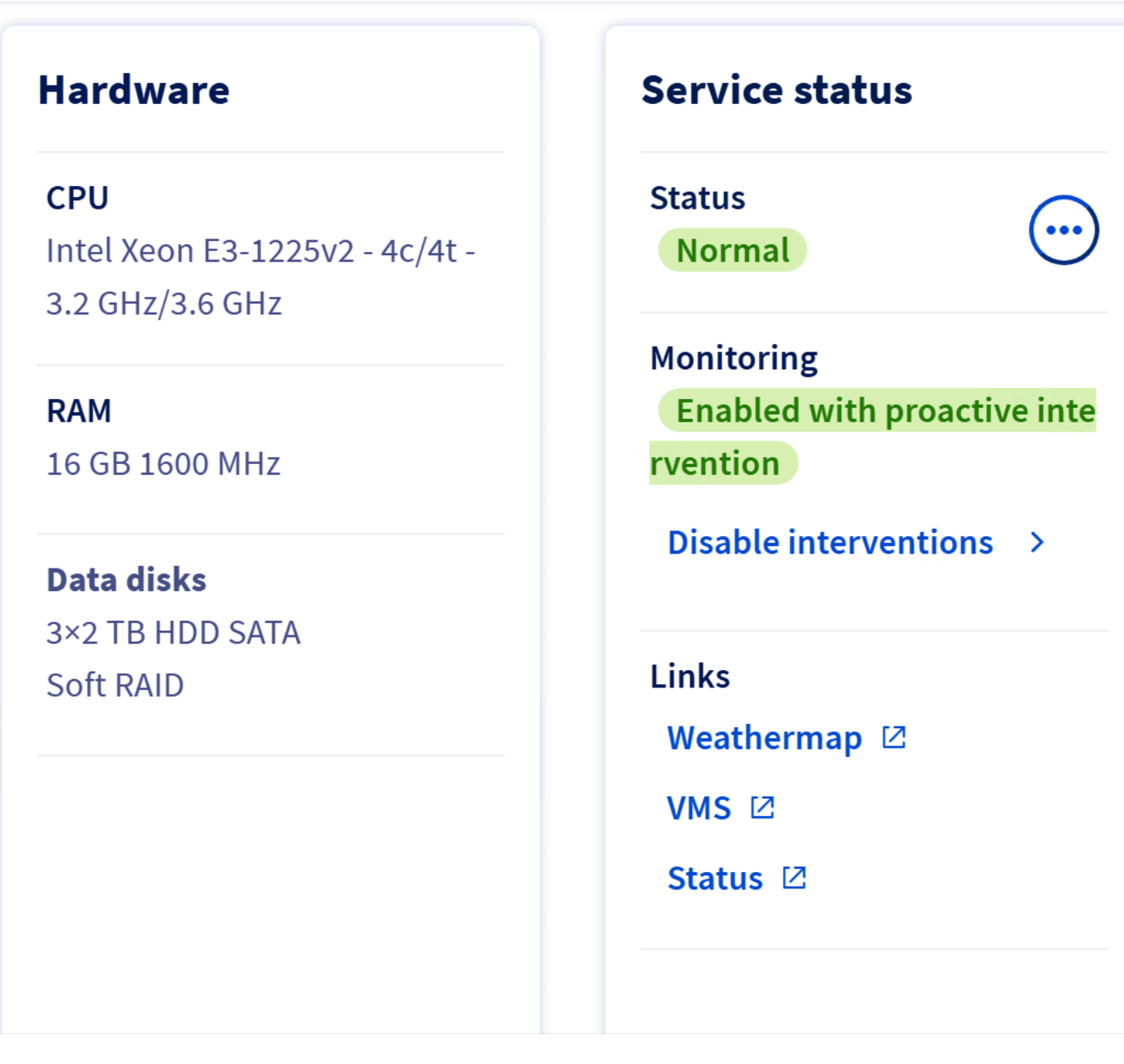Open the Status three-dots actions menu

pos(1063,230)
